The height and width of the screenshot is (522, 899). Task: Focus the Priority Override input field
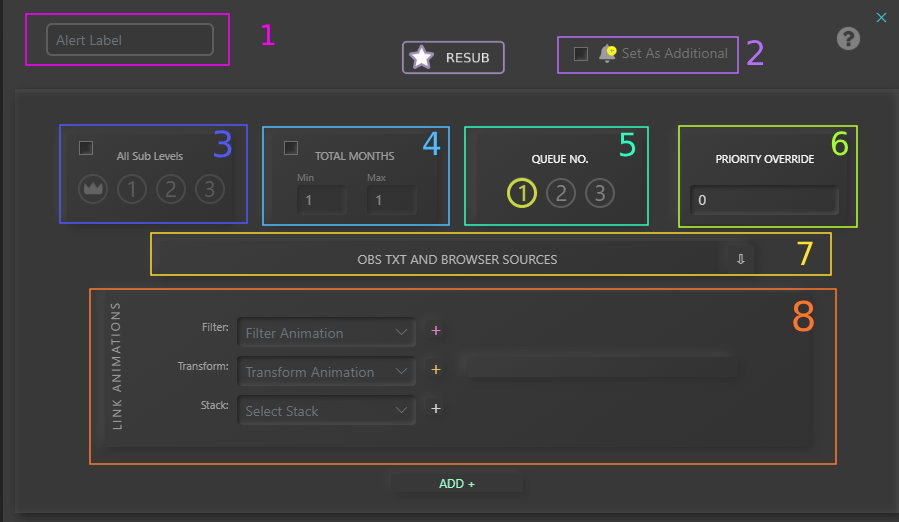coord(764,200)
